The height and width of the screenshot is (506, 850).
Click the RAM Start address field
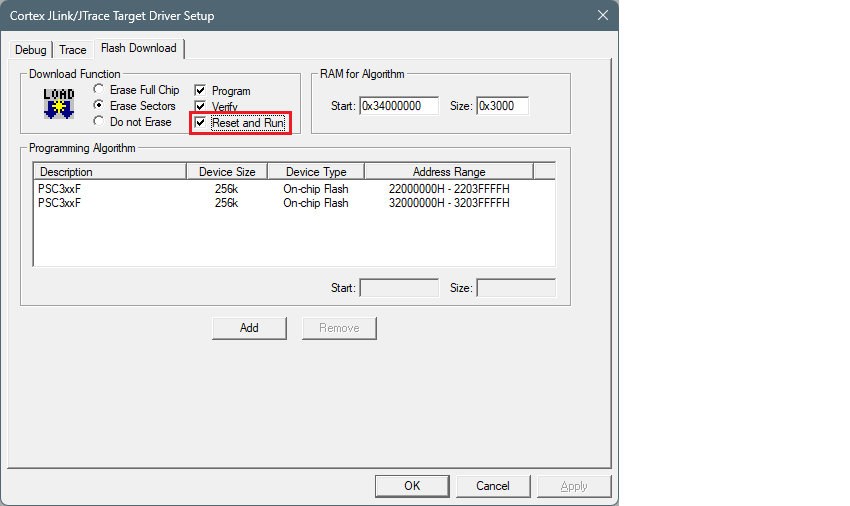click(x=399, y=106)
